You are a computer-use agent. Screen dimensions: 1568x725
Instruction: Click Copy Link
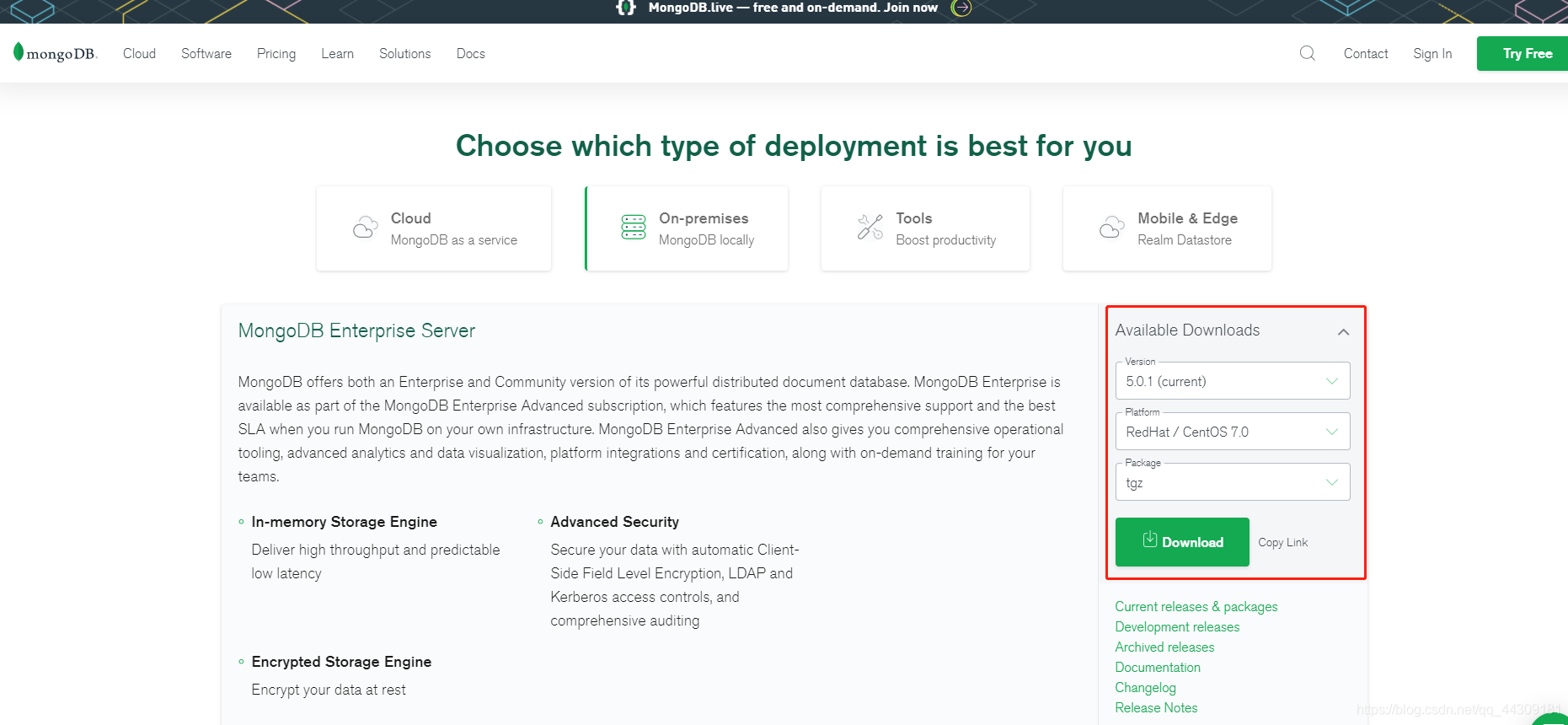pyautogui.click(x=1282, y=542)
